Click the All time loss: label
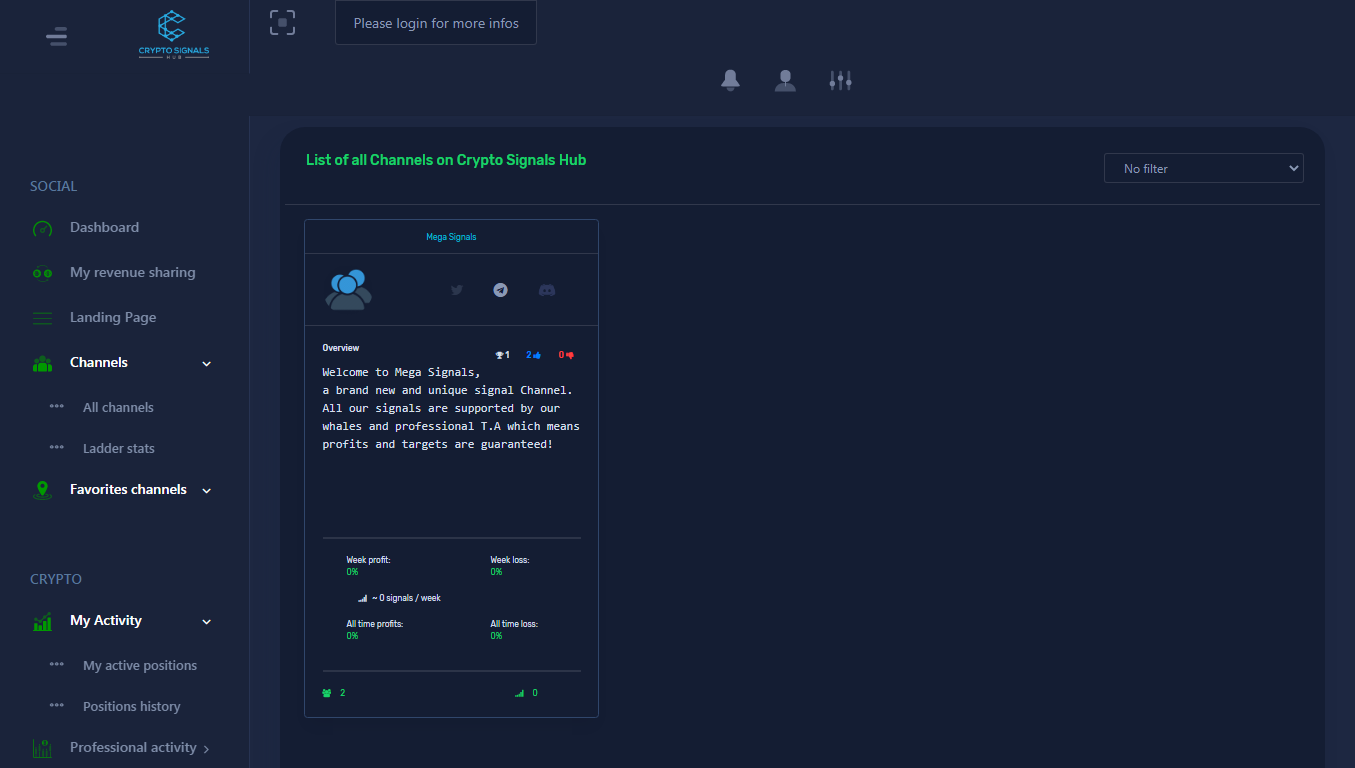Image resolution: width=1355 pixels, height=768 pixels. [514, 624]
